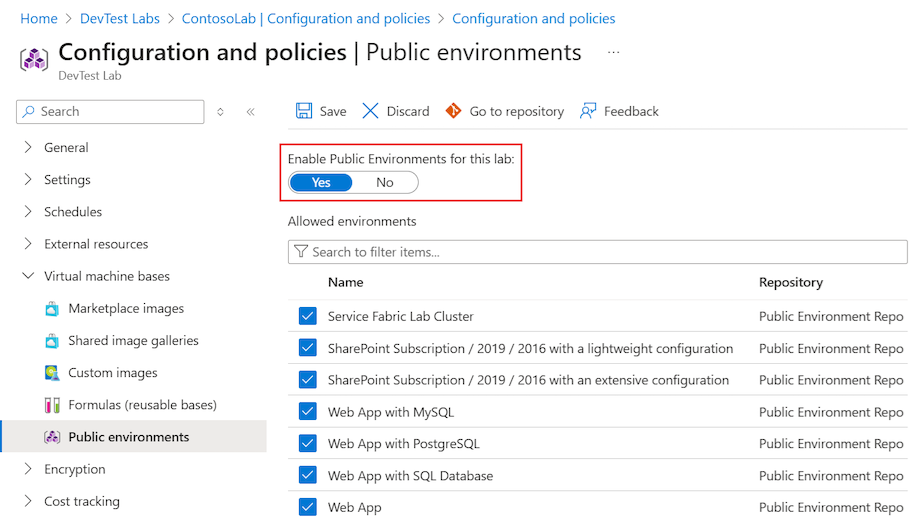Open Home breadcrumb link
The height and width of the screenshot is (528, 919).
pos(39,19)
